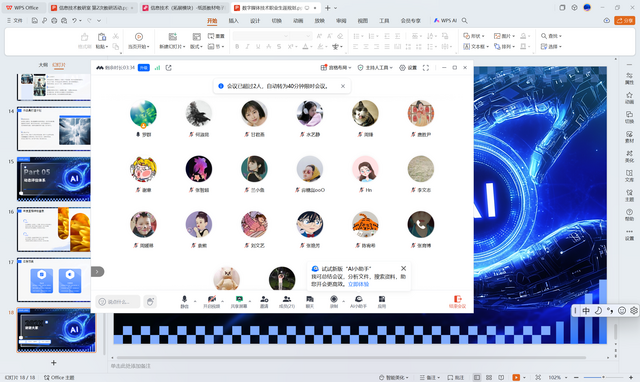Start meeting recording

(x=334, y=301)
